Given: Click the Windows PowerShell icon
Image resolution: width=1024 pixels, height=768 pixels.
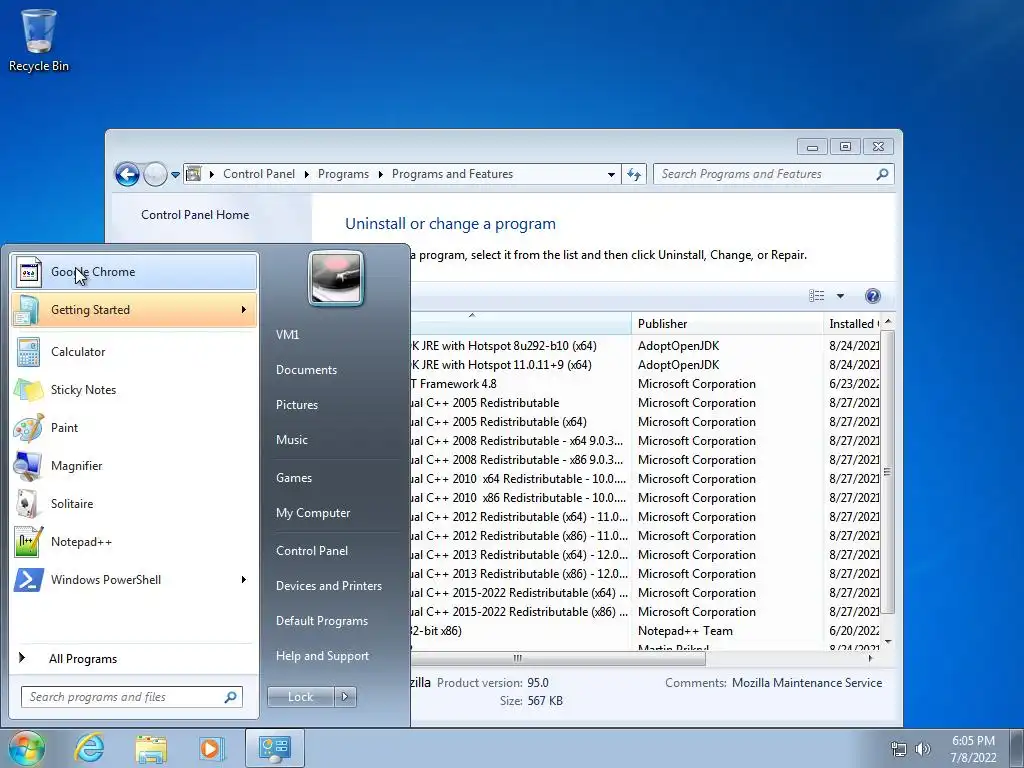Looking at the screenshot, I should (29, 580).
